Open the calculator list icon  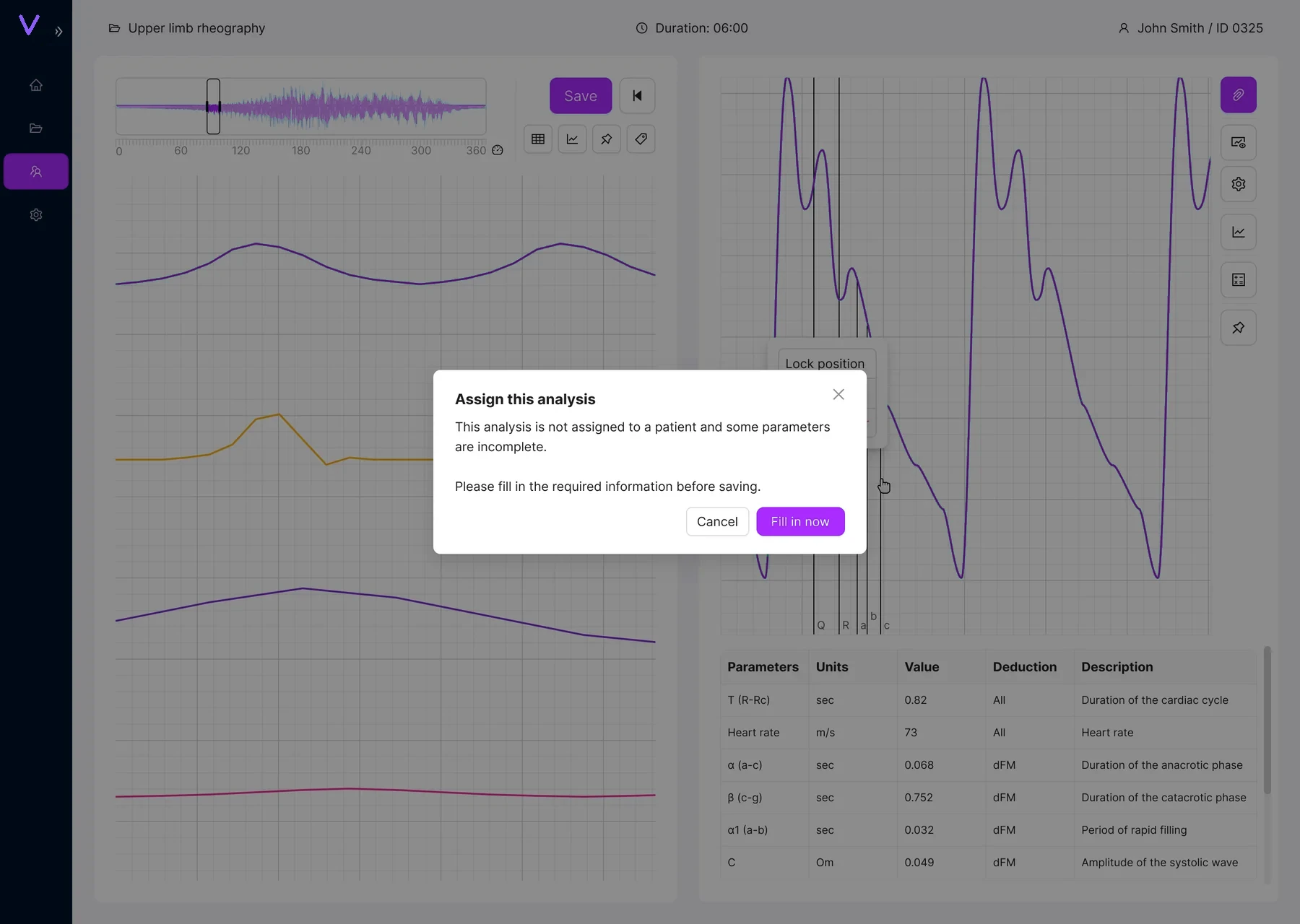(x=1239, y=280)
